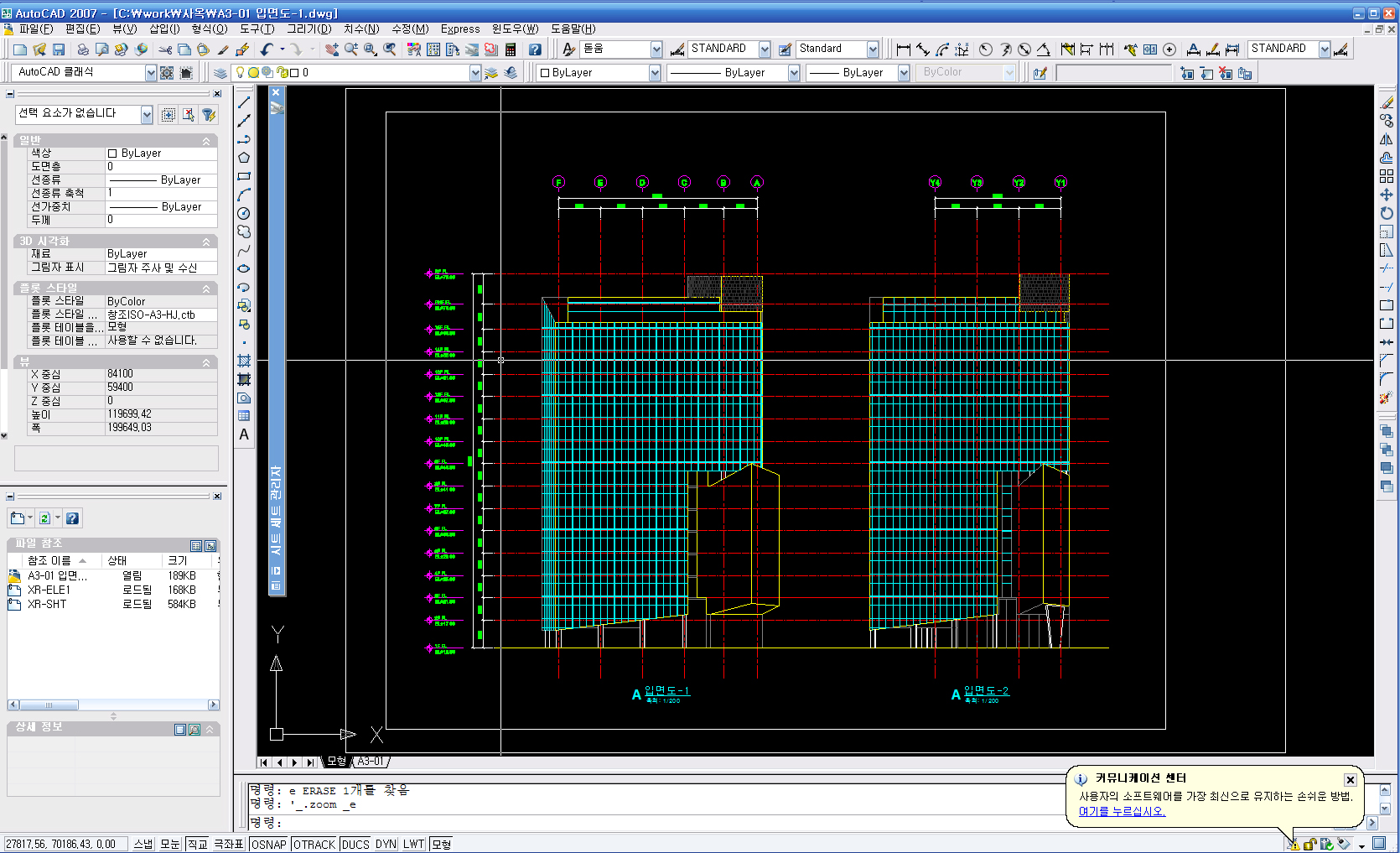The height and width of the screenshot is (853, 1400).
Task: Choose the Hatch tool in draw toolbar
Action: point(244,361)
